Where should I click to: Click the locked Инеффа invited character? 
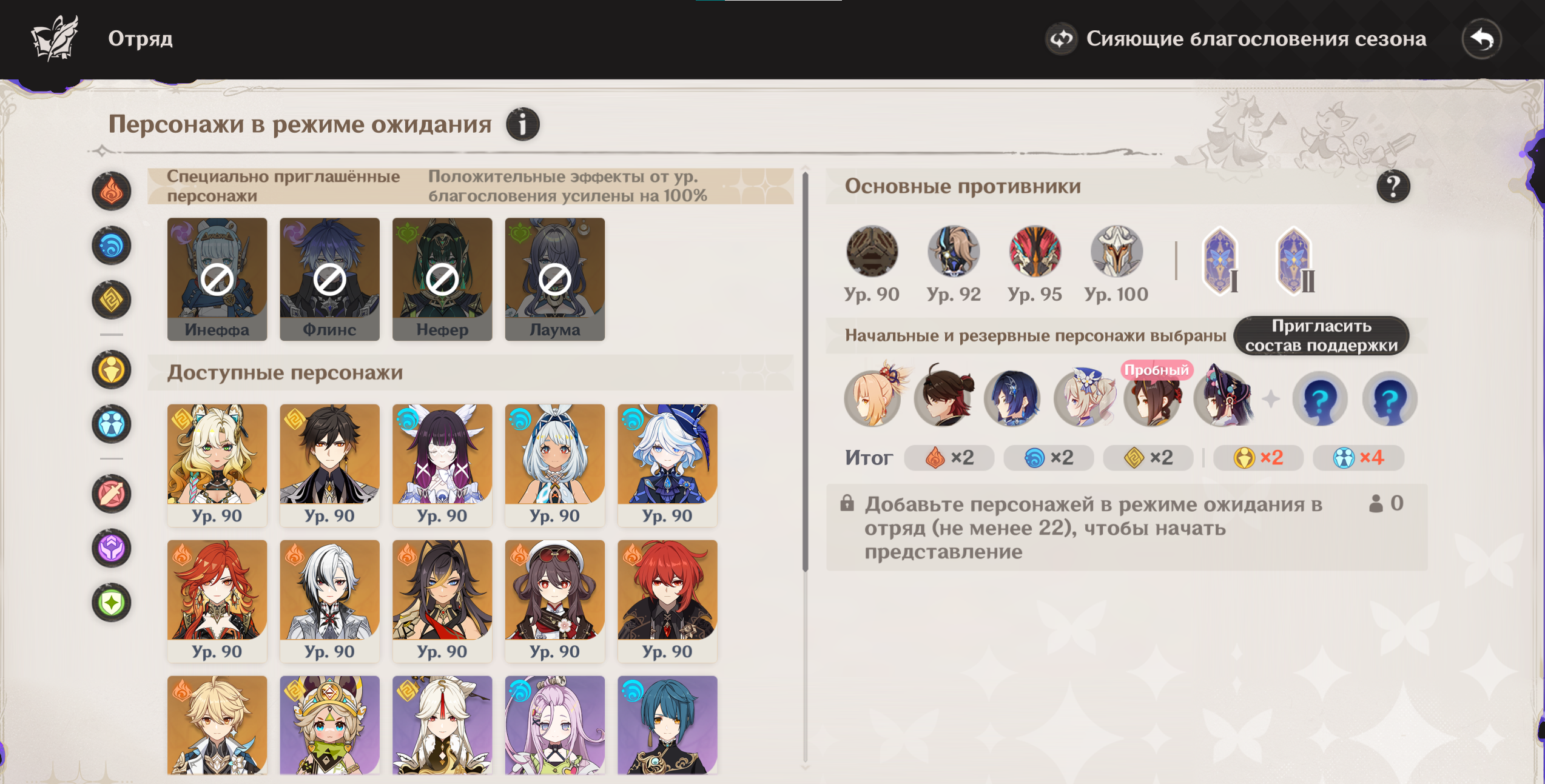coord(217,279)
